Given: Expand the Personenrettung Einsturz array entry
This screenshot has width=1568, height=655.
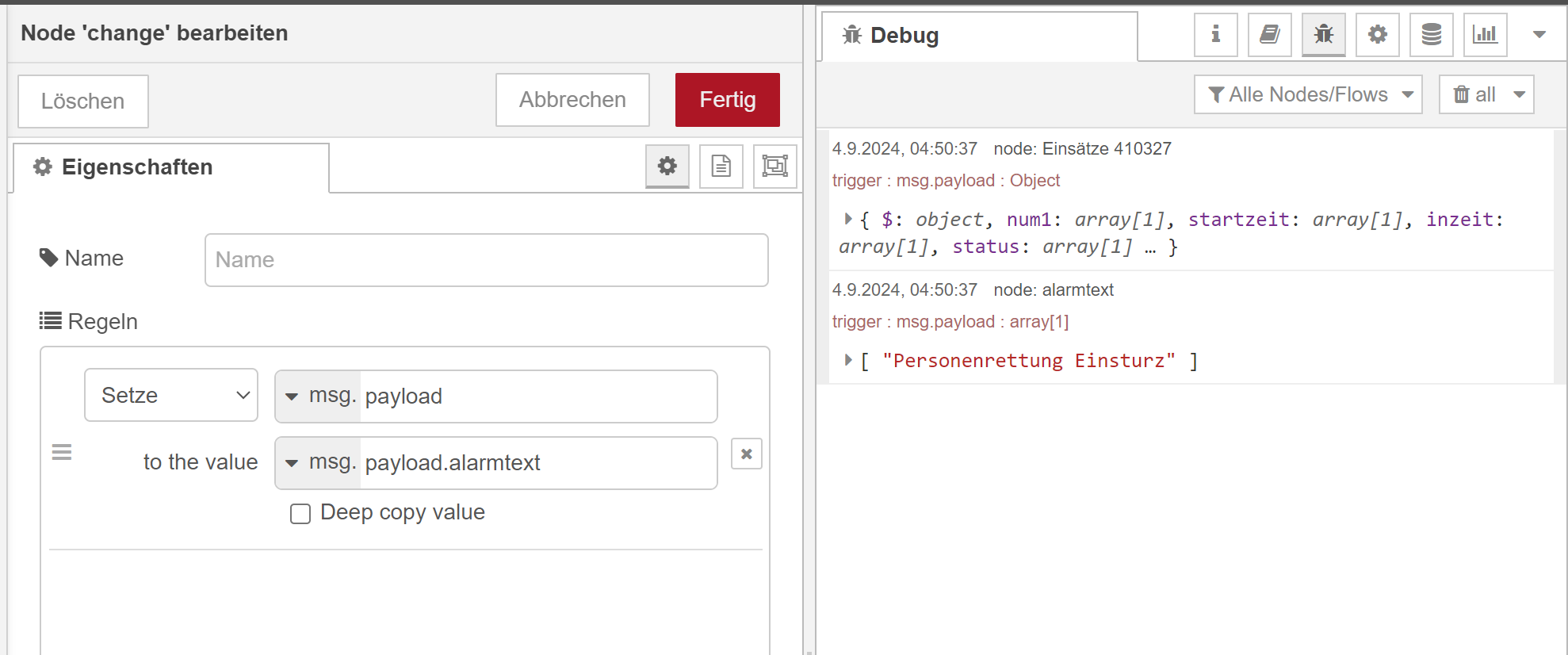Looking at the screenshot, I should (847, 360).
